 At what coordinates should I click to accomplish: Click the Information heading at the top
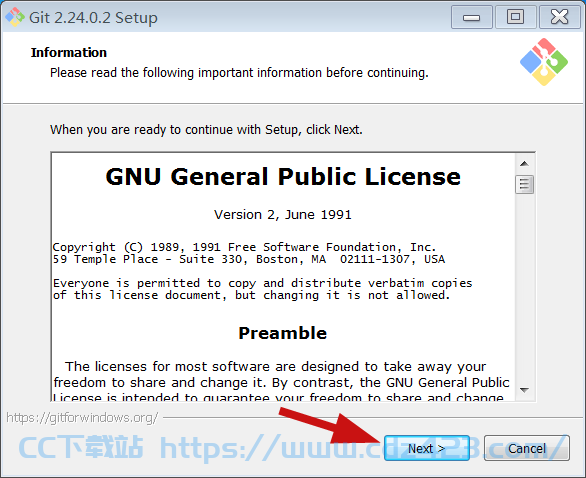coord(69,53)
